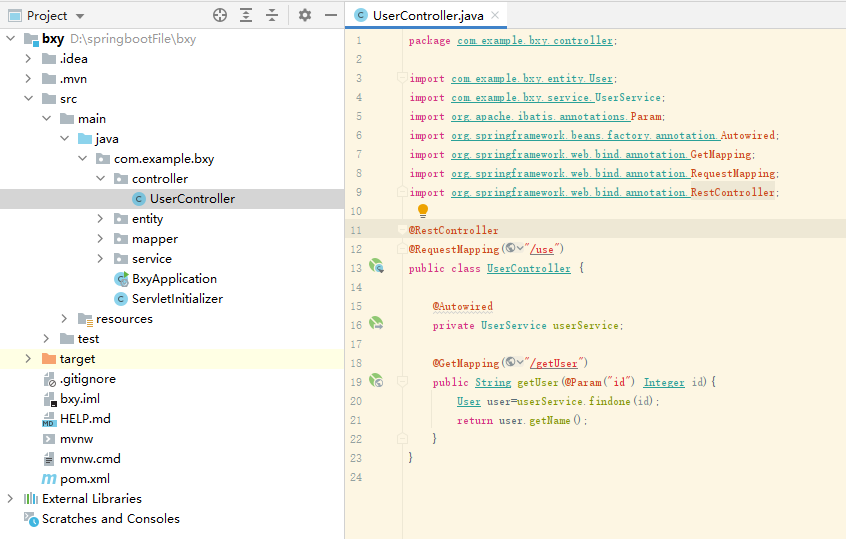
Task: Click the /use mapping path link
Action: 542,249
